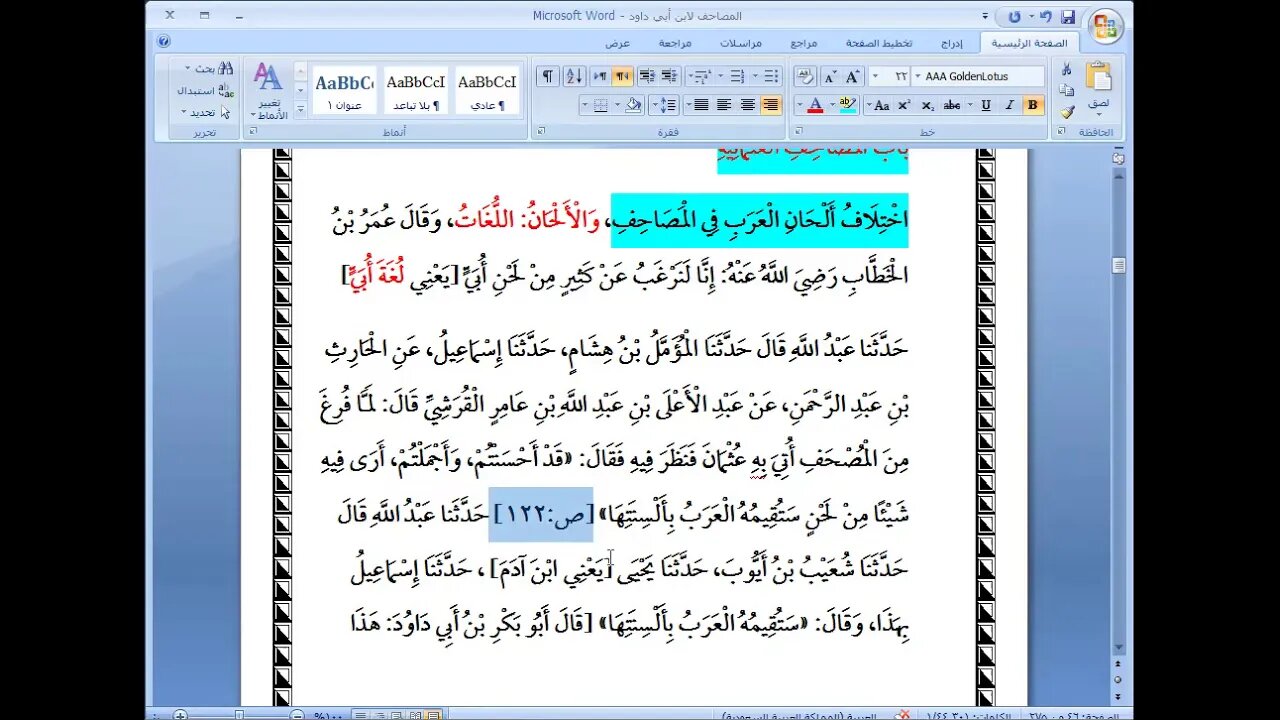Click Decrease Indent icon
This screenshot has height=720, width=1280.
pyautogui.click(x=668, y=77)
